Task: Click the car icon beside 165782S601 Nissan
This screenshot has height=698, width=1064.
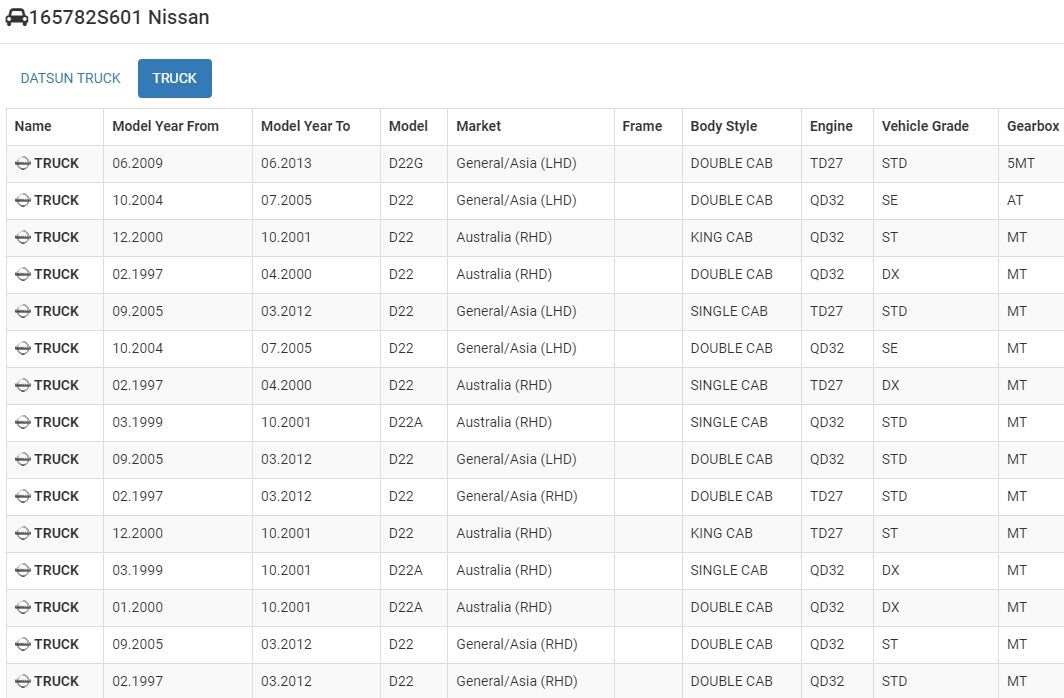Action: tap(16, 18)
